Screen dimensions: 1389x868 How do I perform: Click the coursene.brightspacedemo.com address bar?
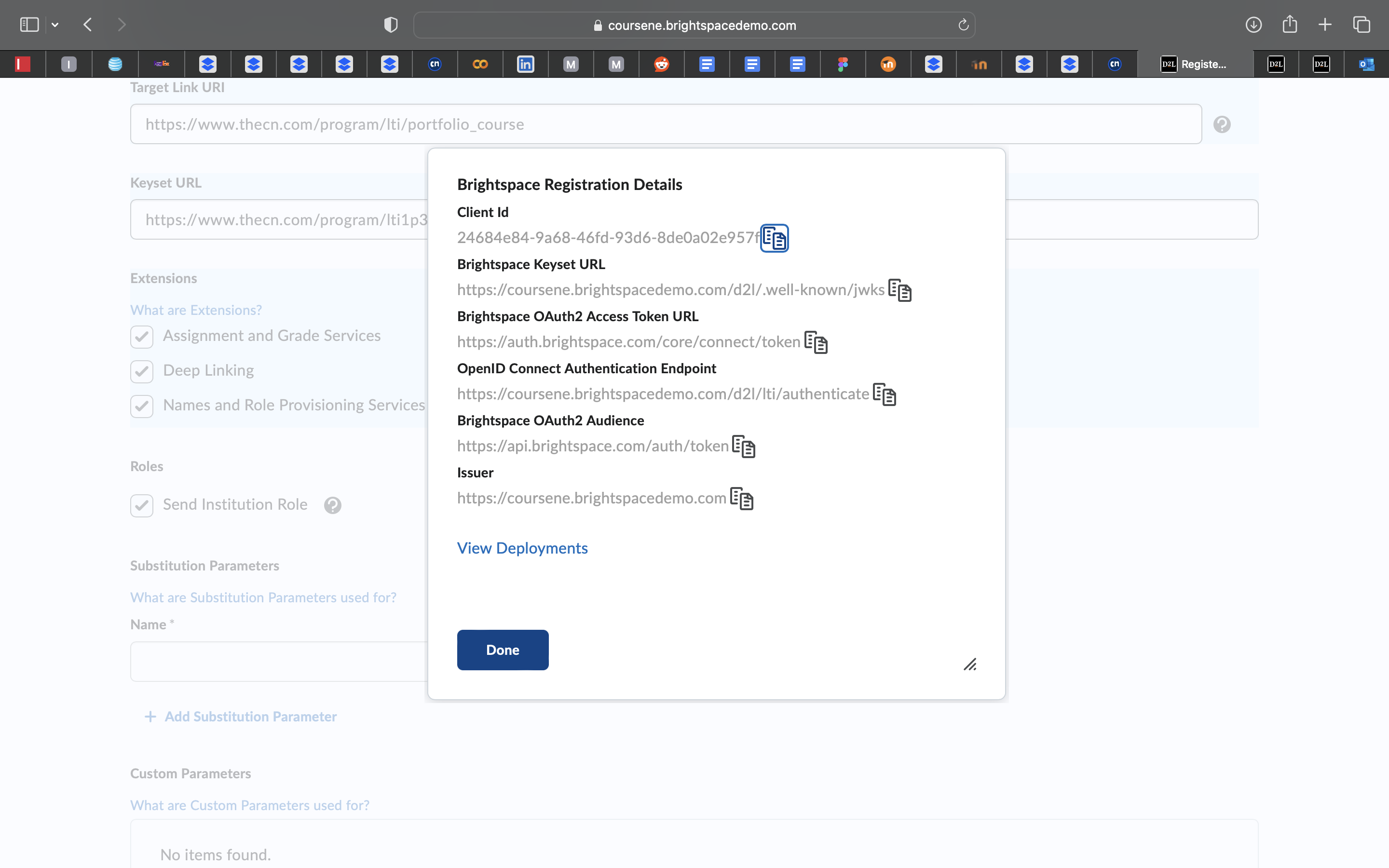tap(694, 25)
